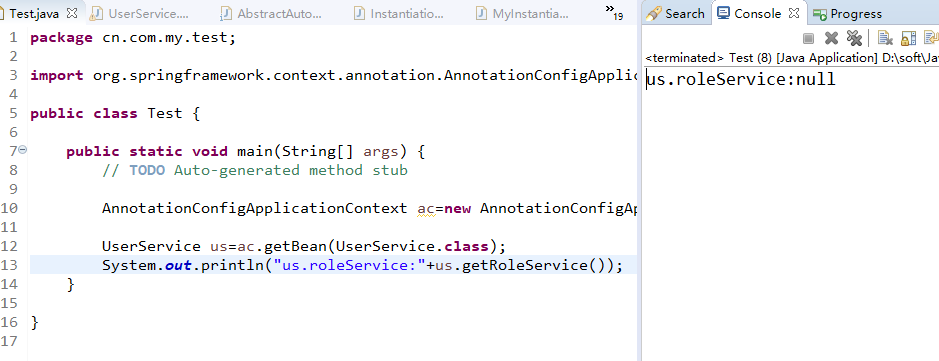Click the underlined variable 'ac' on line 10
Screen dimensions: 939x361
pos(426,208)
